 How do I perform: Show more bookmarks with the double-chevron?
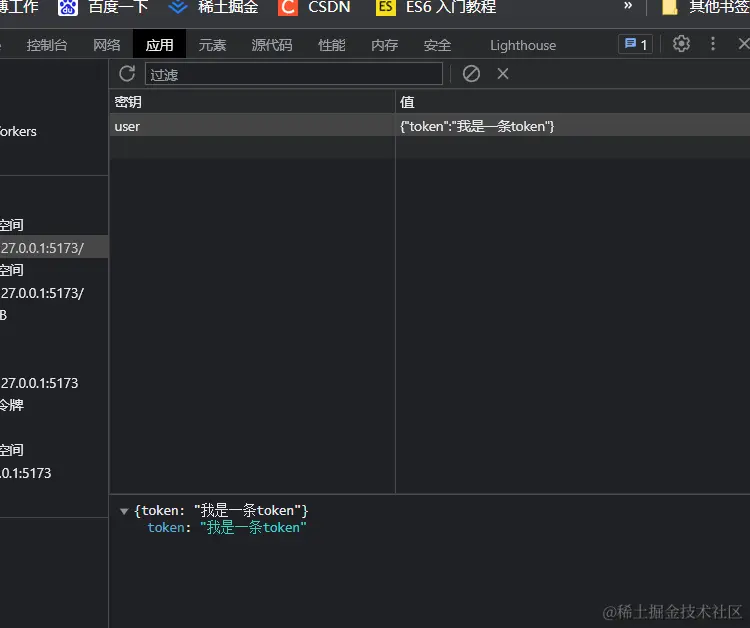click(628, 6)
